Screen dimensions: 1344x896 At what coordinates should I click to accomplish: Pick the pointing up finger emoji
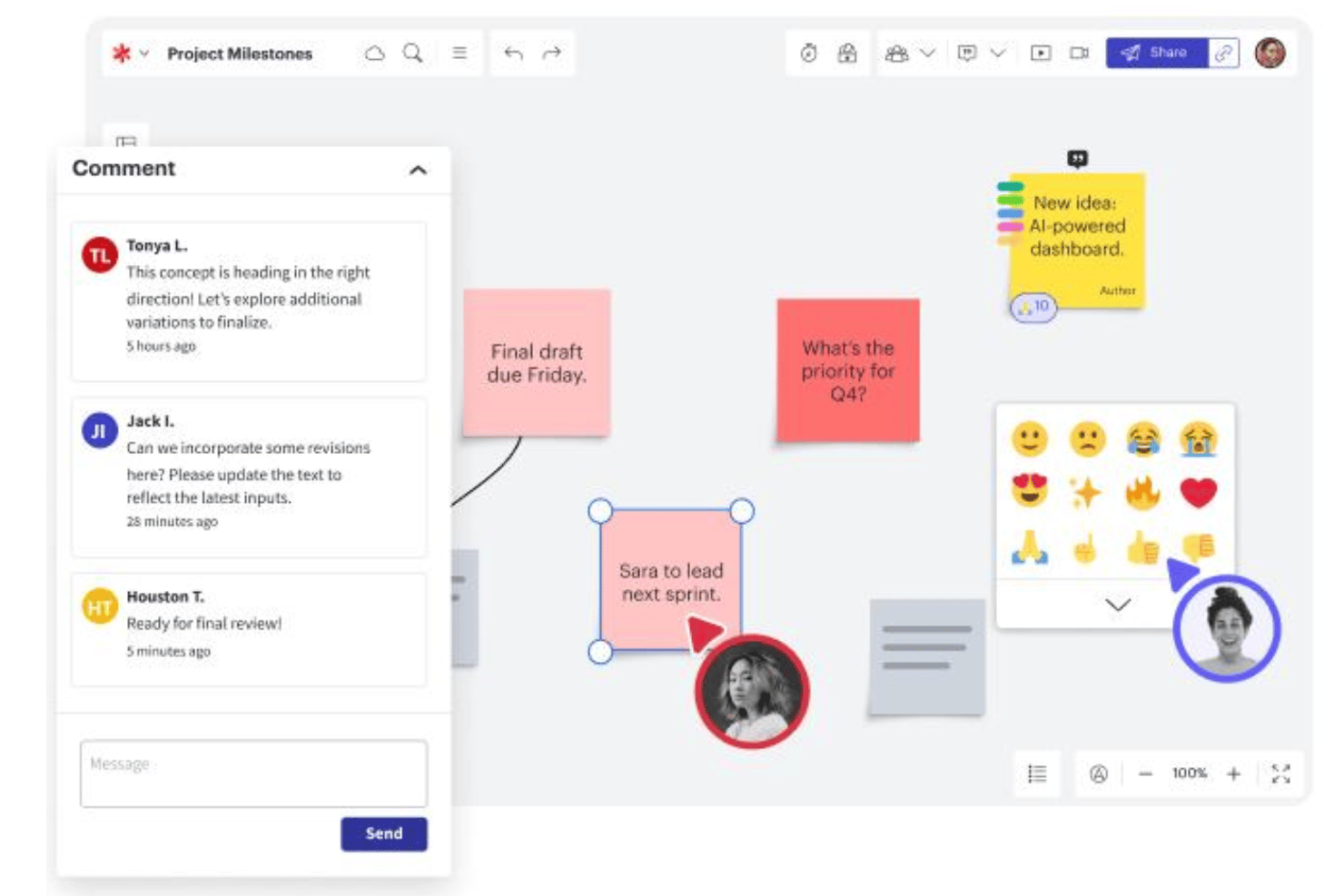coord(1085,548)
